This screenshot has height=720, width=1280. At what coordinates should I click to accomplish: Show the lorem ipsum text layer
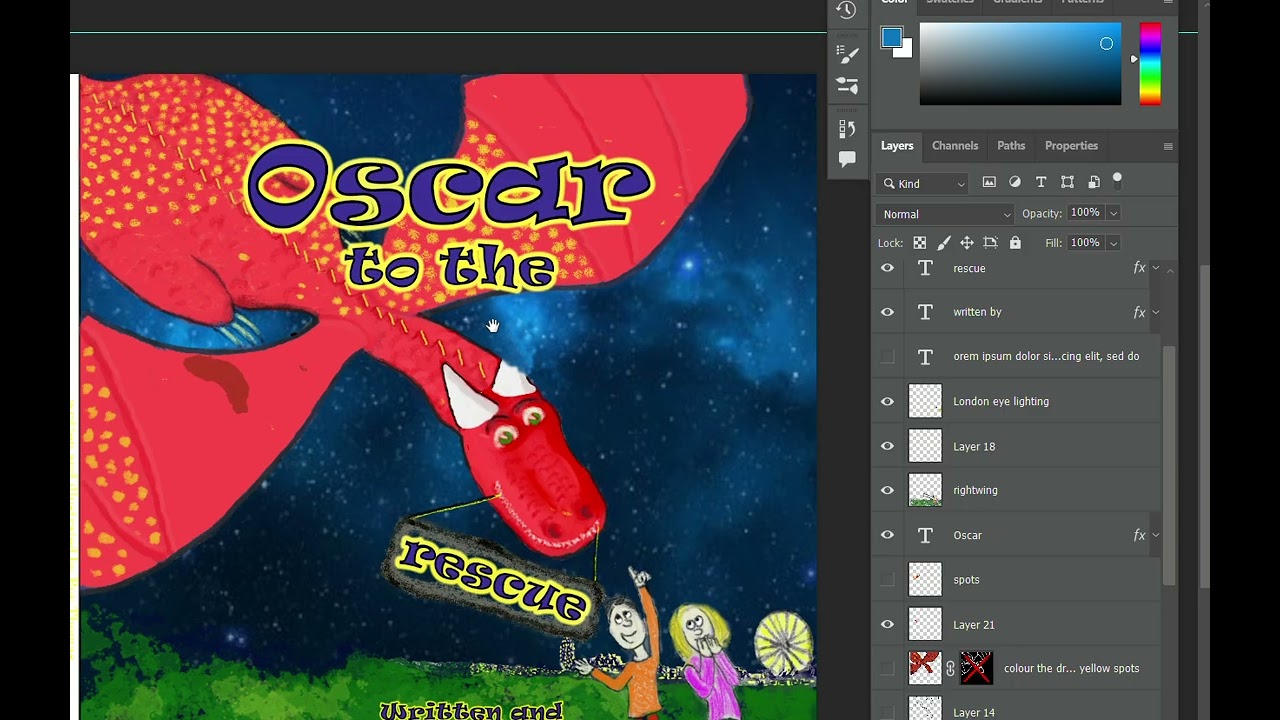[887, 356]
